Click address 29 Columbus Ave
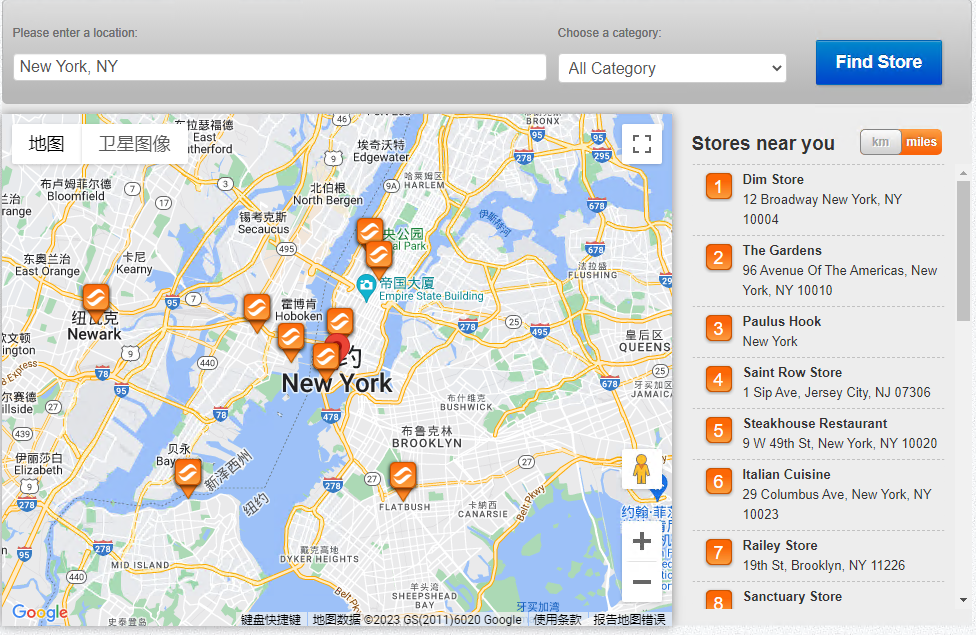976x635 pixels. point(837,504)
